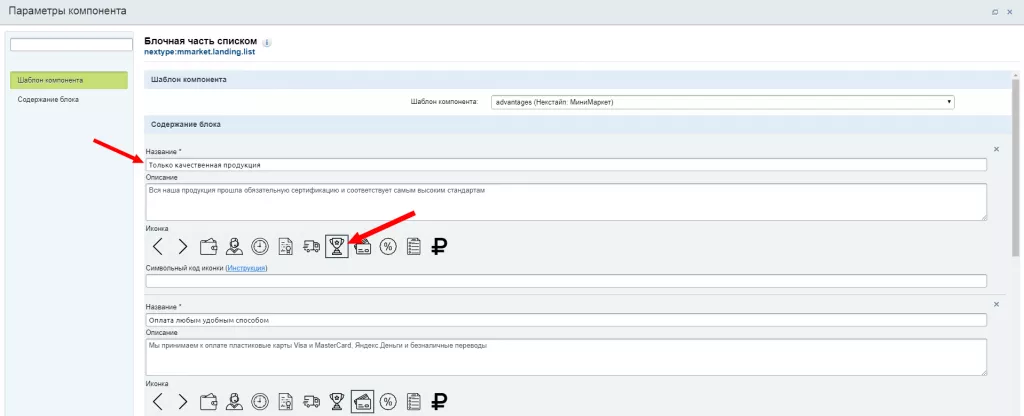Image resolution: width=1024 pixels, height=416 pixels.
Task: Click the 'Содержание блока' section header in the main panel
Action: click(x=577, y=124)
